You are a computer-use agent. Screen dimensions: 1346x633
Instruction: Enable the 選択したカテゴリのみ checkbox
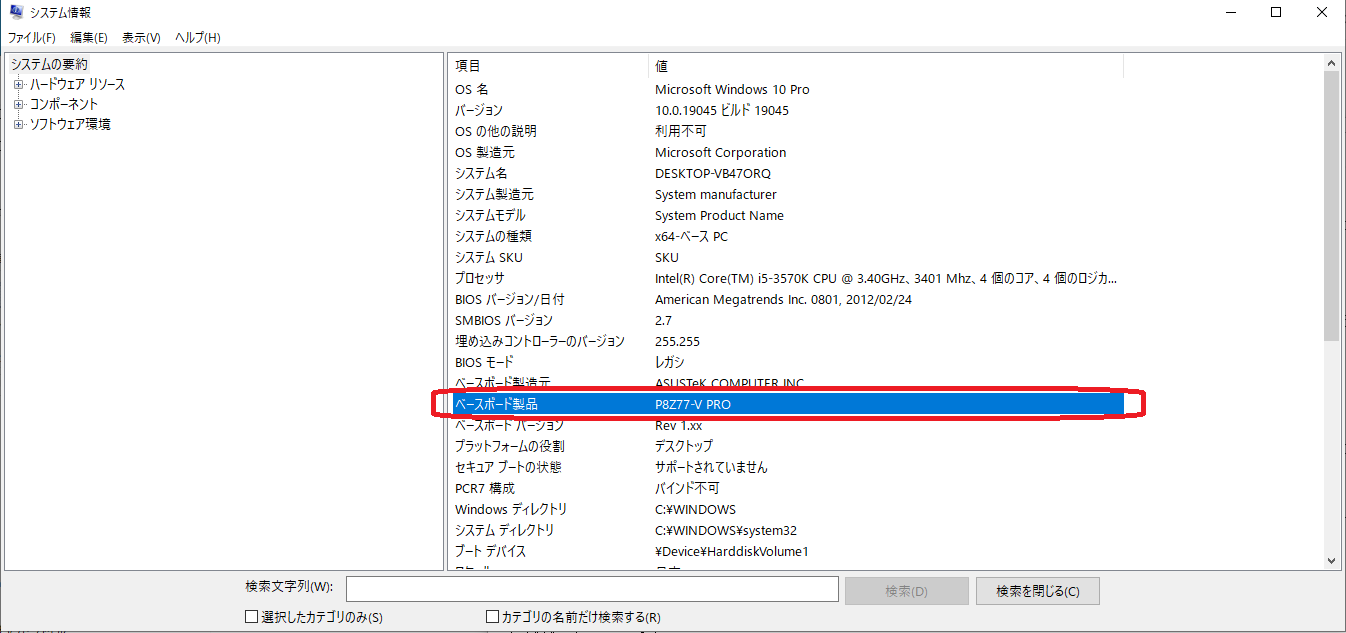point(250,617)
